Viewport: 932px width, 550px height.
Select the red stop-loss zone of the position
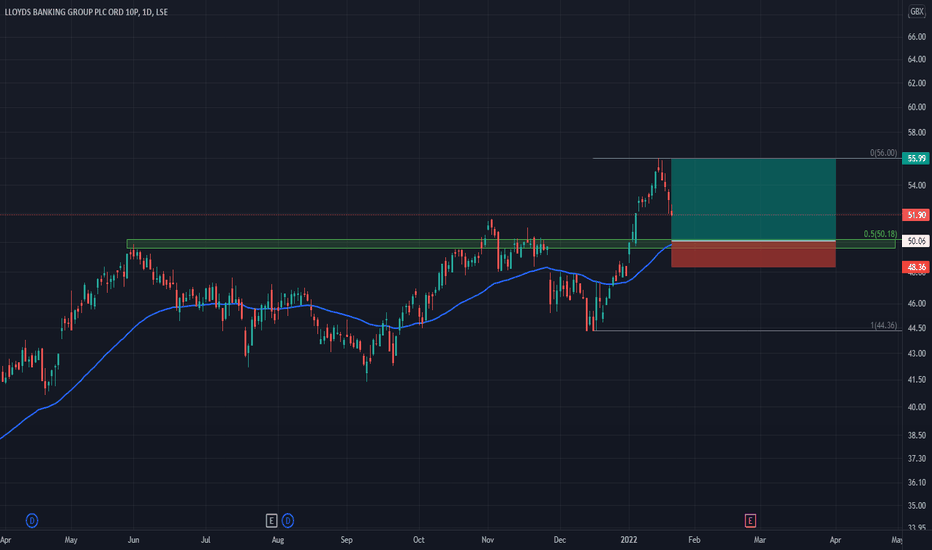tap(753, 254)
